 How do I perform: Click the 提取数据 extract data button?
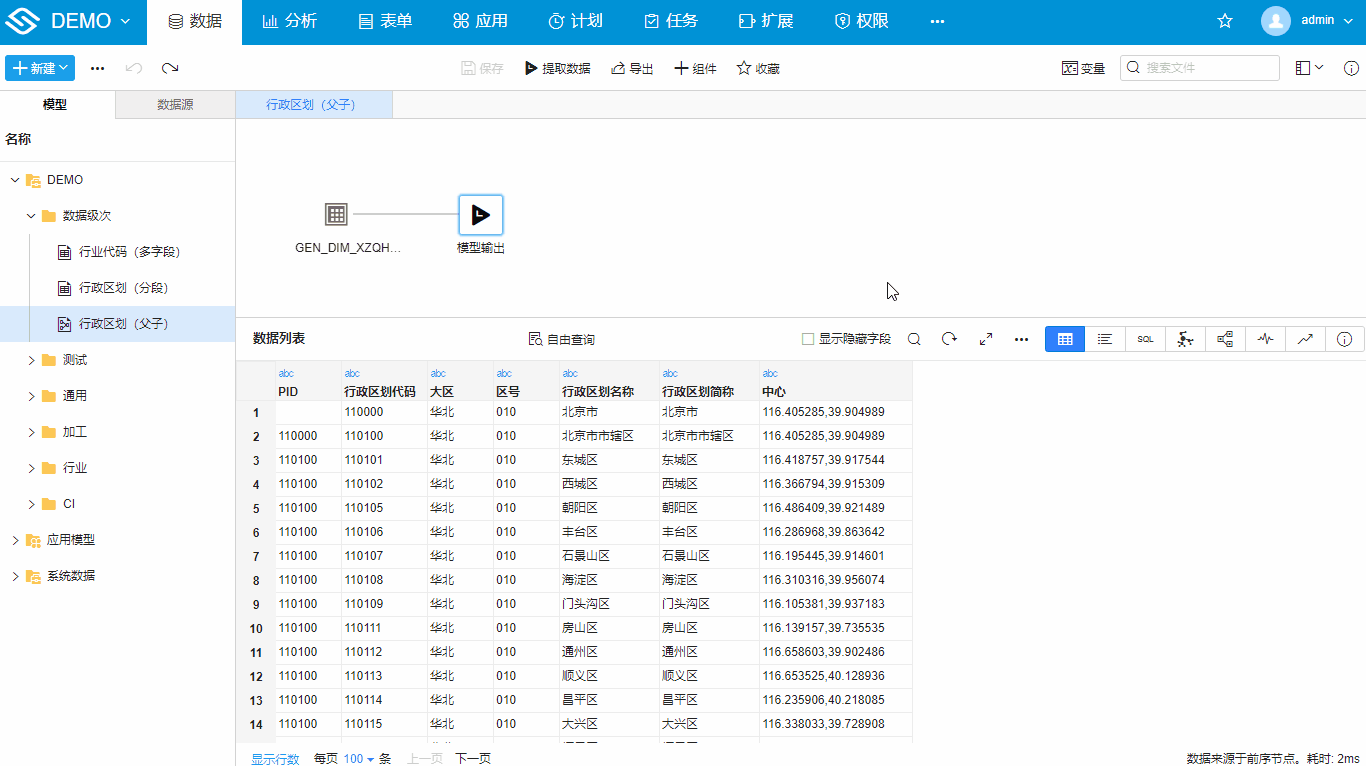[557, 69]
